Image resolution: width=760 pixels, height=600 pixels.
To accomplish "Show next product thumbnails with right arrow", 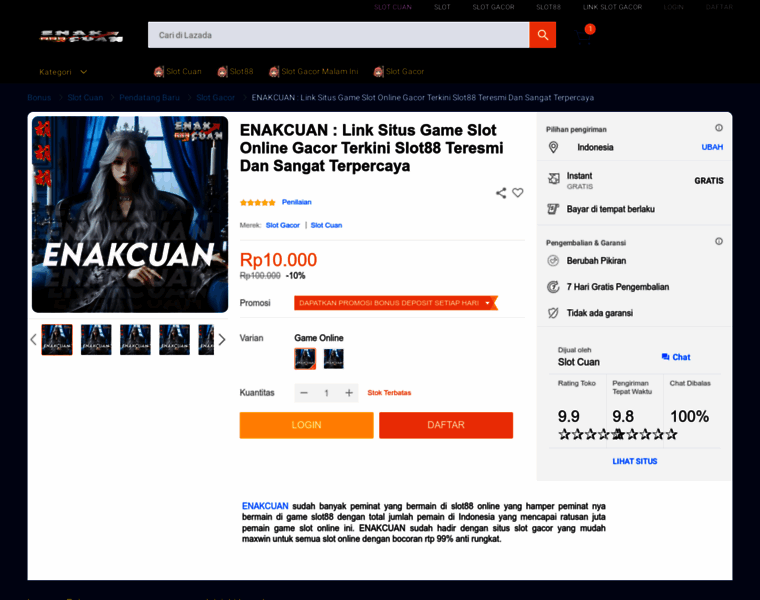I will [222, 339].
